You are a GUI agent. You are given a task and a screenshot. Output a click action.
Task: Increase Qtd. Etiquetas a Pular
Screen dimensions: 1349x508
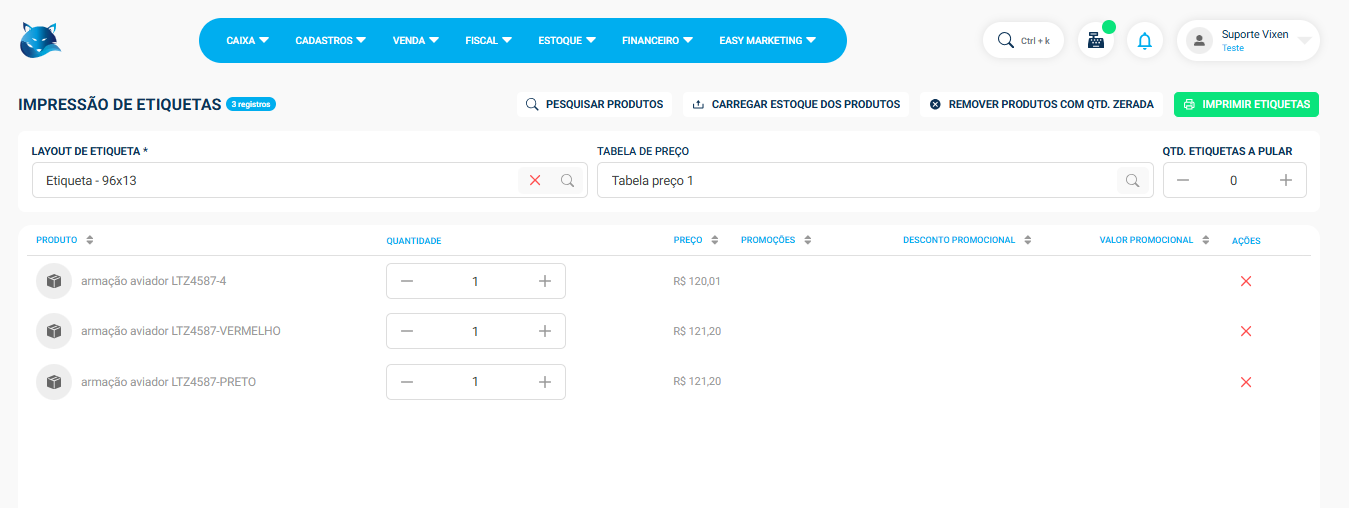coord(1286,181)
